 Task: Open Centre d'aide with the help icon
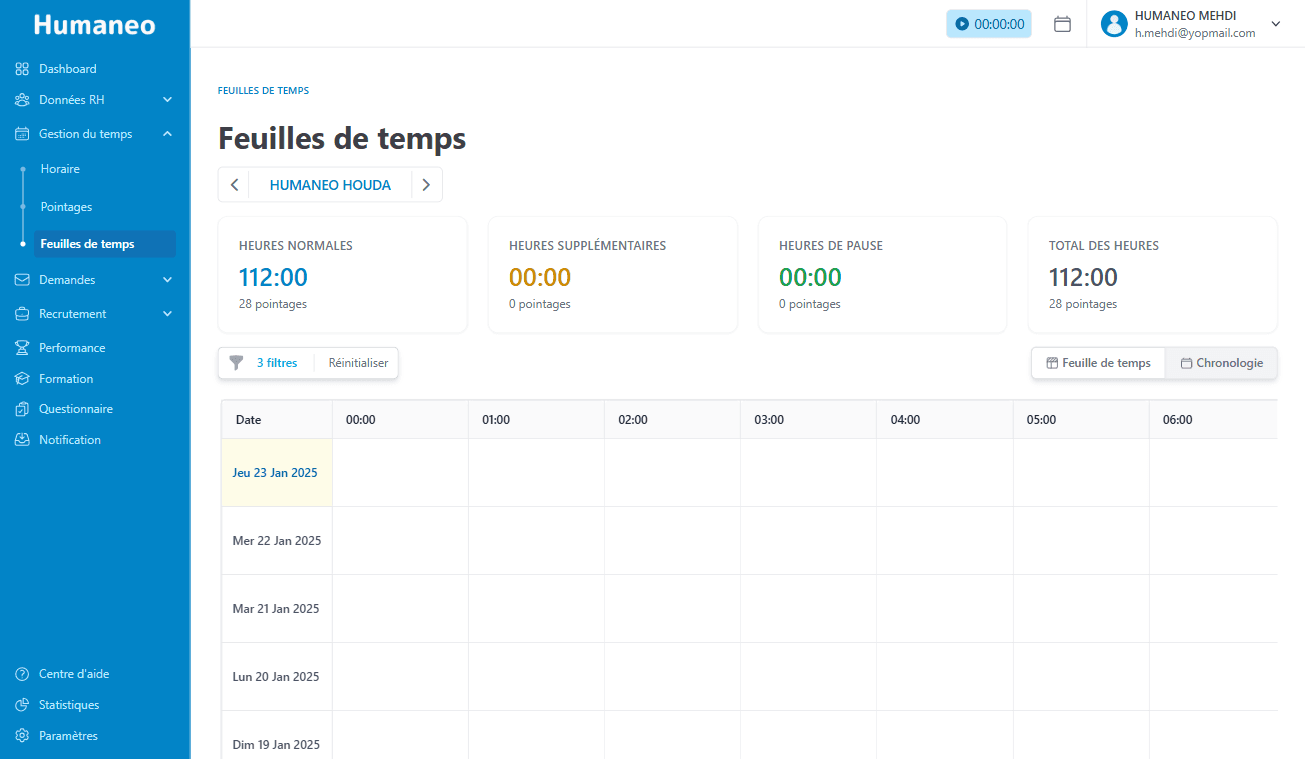21,673
